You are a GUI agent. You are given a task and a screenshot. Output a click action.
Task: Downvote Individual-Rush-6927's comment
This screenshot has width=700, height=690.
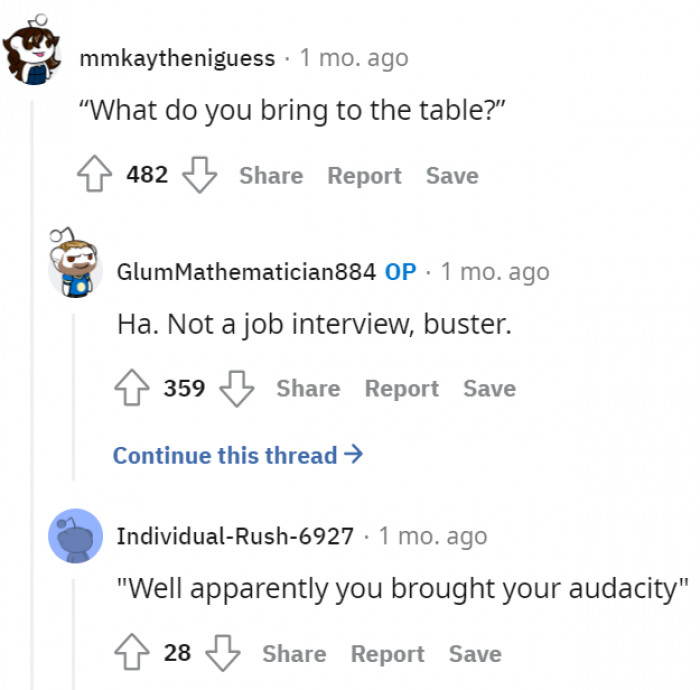(222, 654)
